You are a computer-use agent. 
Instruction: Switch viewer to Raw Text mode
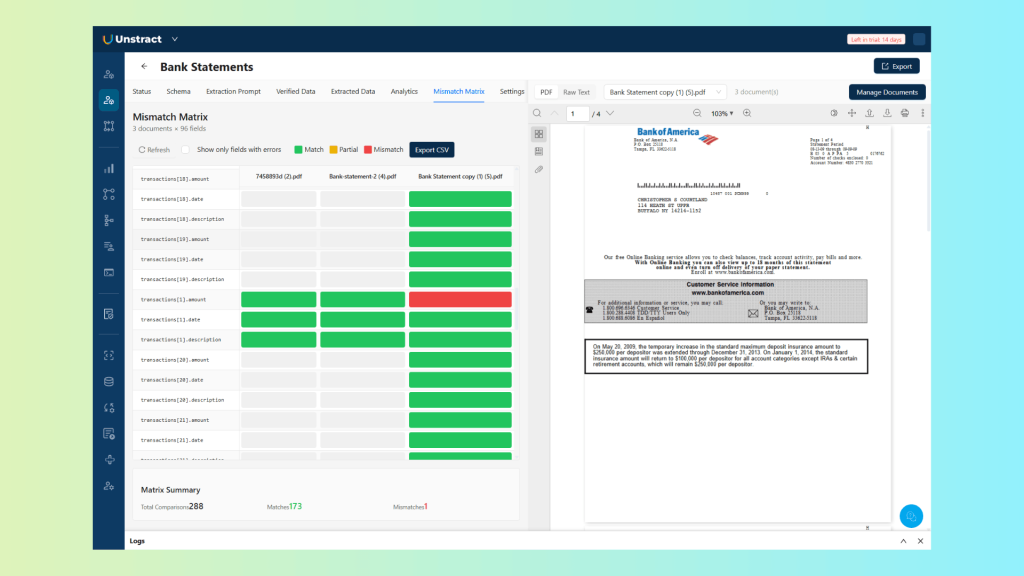point(576,92)
